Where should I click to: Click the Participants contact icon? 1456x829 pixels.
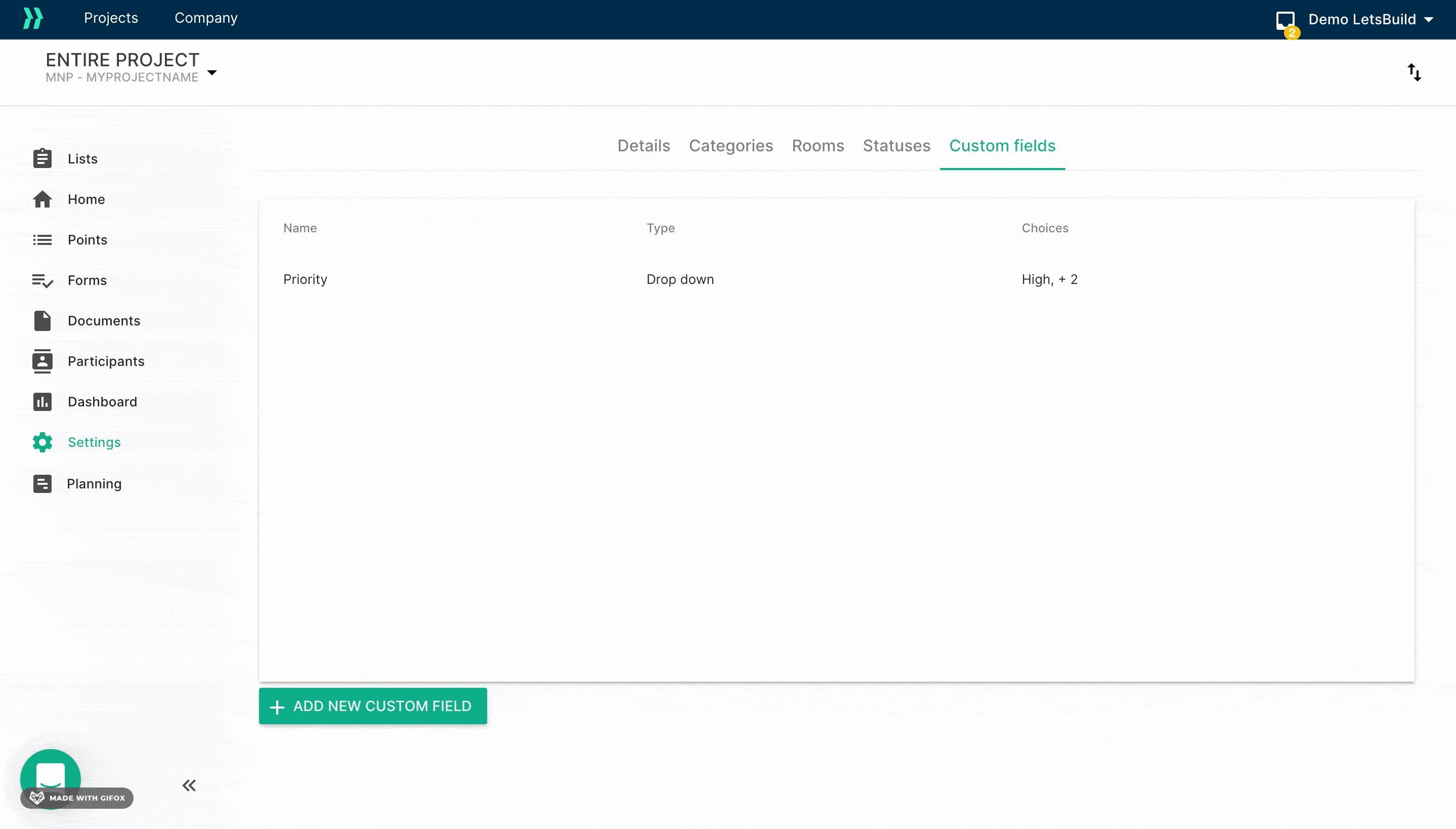pos(42,361)
